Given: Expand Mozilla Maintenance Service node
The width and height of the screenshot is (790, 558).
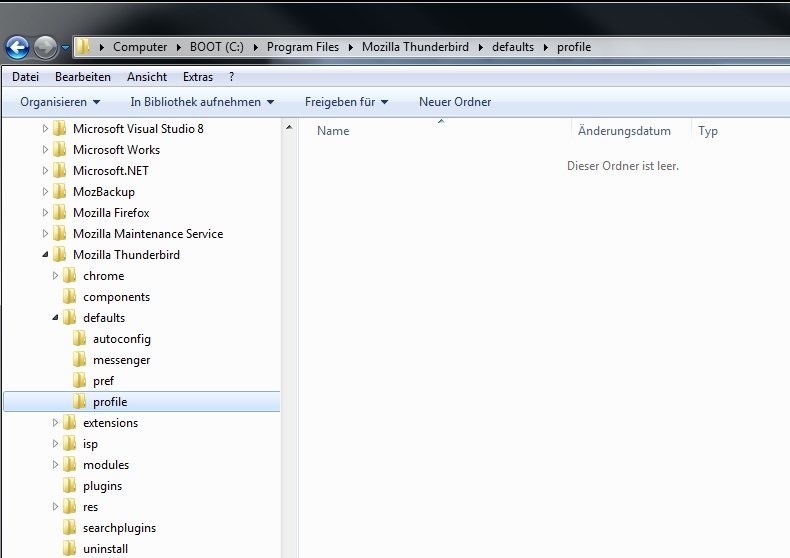Looking at the screenshot, I should pos(45,234).
